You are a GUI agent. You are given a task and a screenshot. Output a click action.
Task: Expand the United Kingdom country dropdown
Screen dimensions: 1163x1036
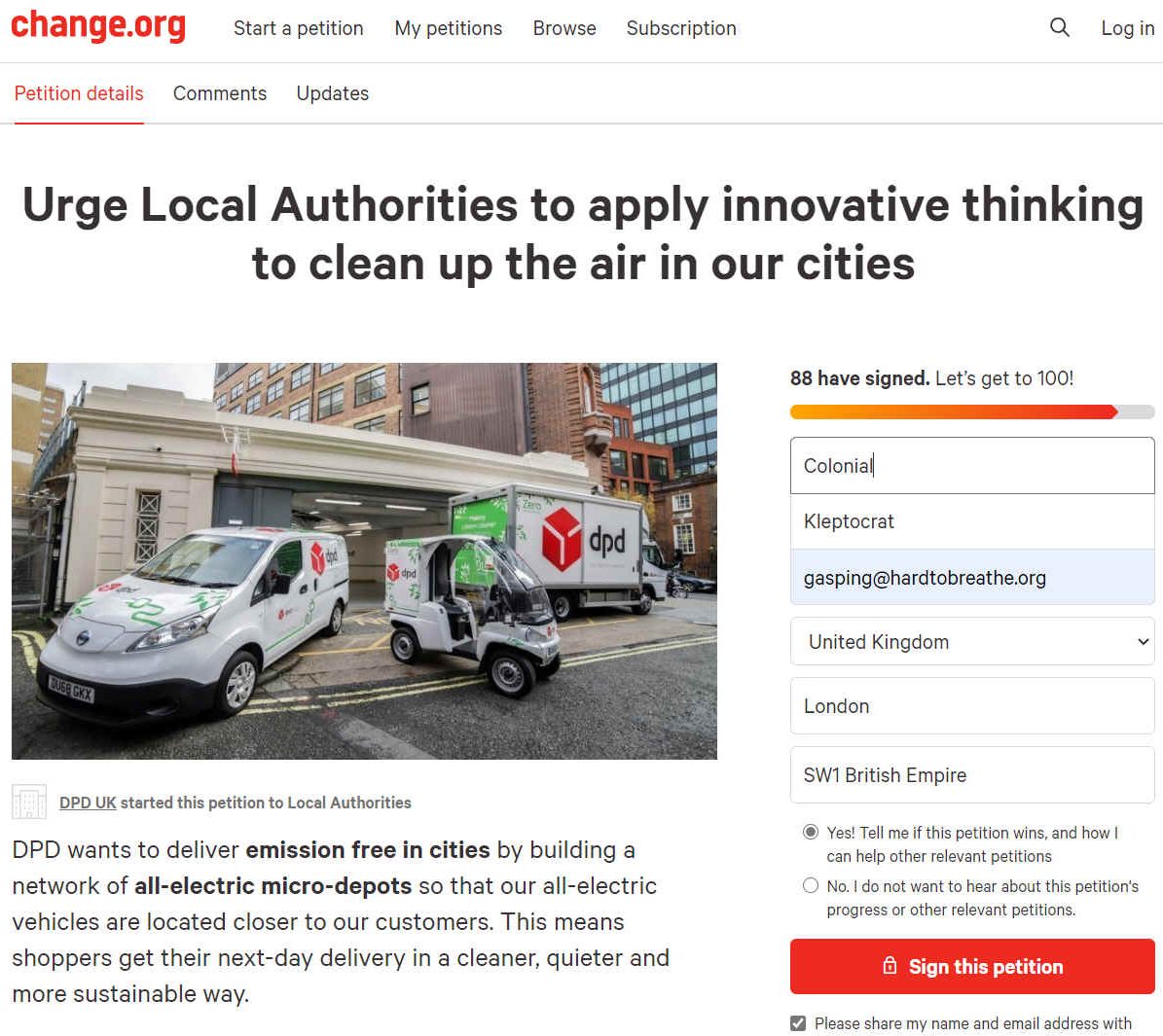coord(972,641)
